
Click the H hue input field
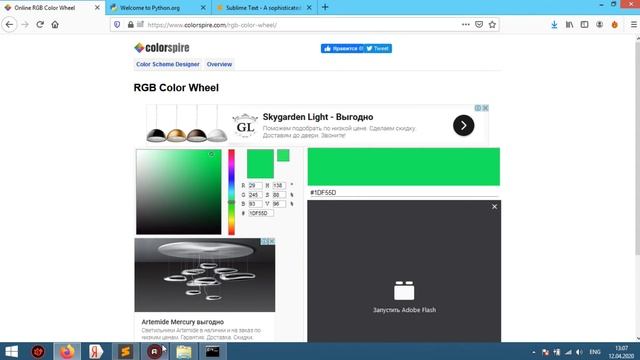(x=279, y=186)
